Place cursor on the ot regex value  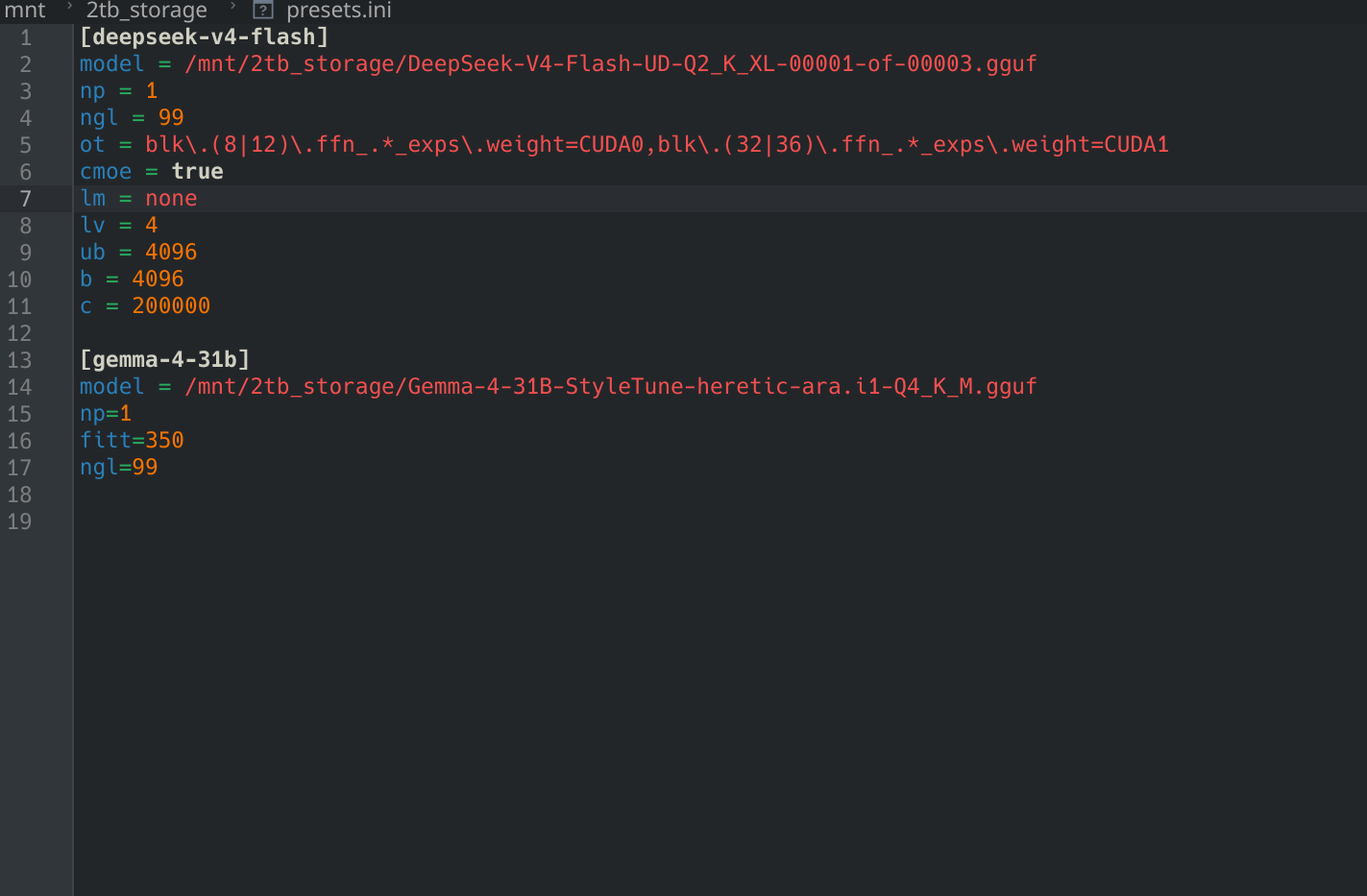tap(657, 145)
